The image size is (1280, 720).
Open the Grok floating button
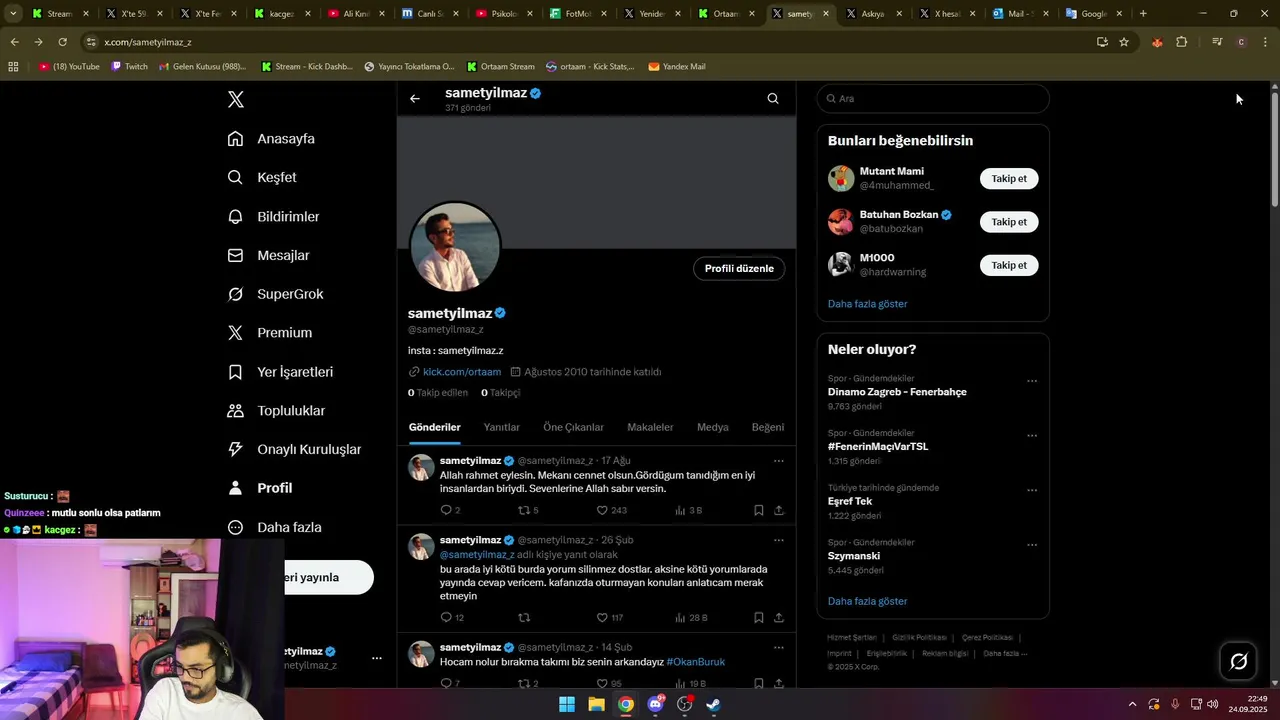[x=1239, y=661]
